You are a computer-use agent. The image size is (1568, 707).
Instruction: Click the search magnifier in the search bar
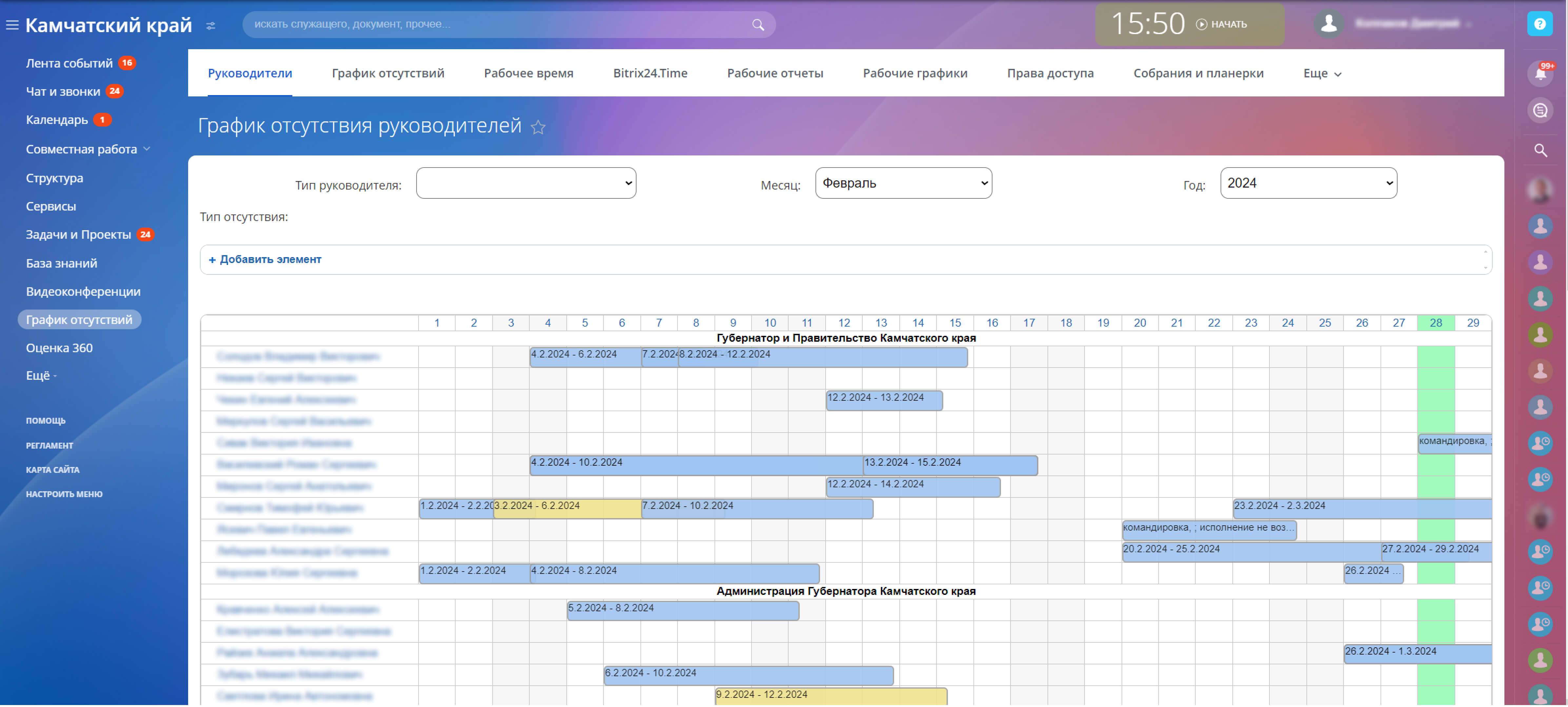(758, 24)
